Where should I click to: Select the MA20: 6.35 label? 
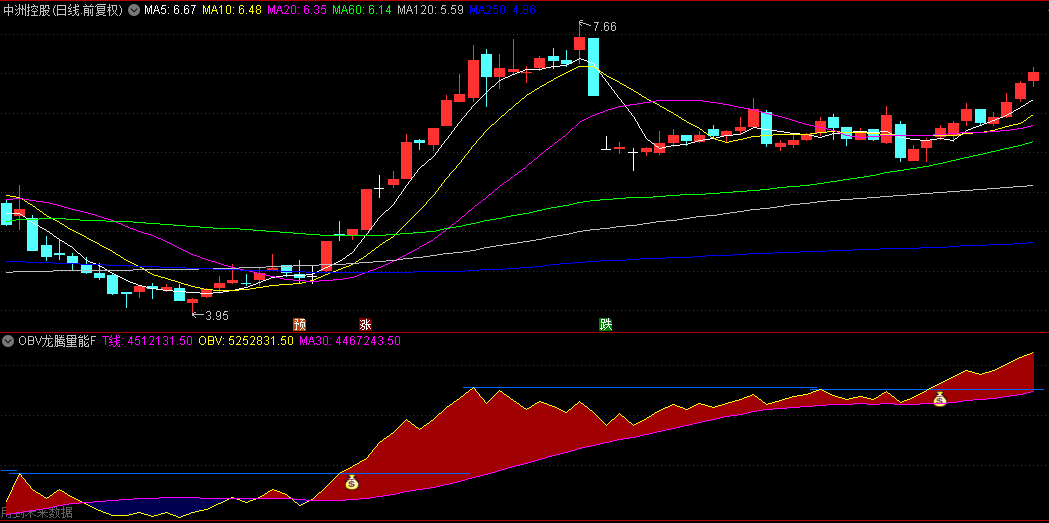pos(297,10)
